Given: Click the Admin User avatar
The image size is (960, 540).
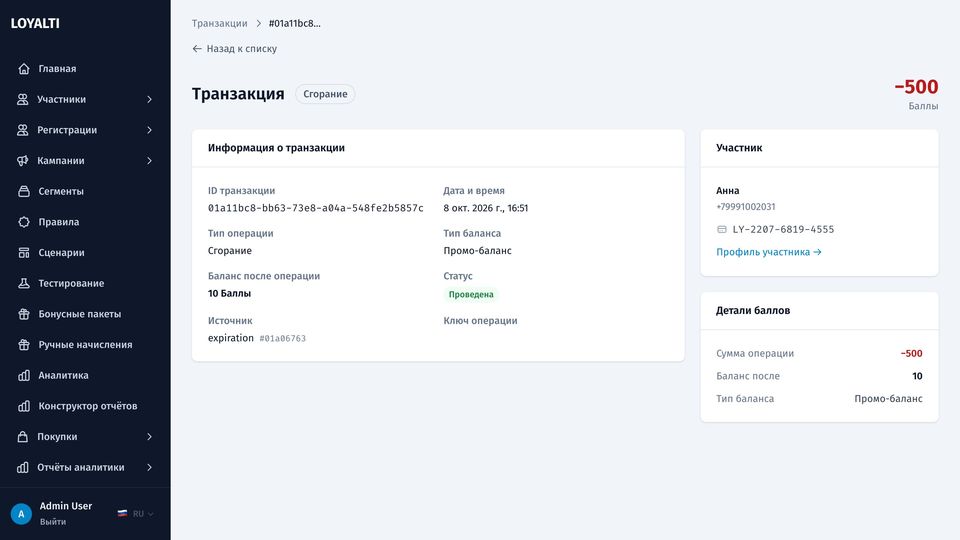Looking at the screenshot, I should point(21,514).
